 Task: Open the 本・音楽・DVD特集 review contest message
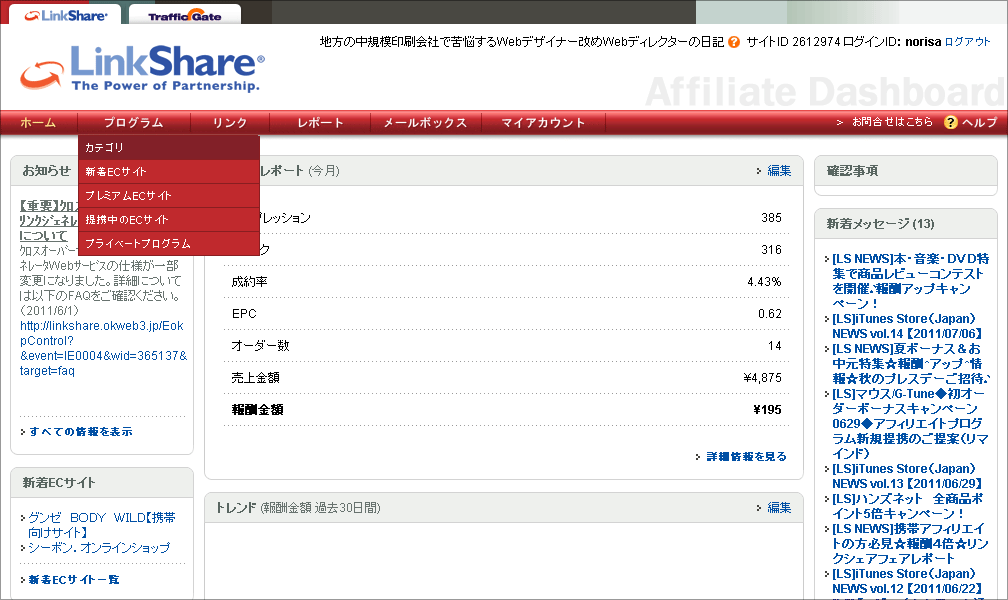[x=910, y=281]
